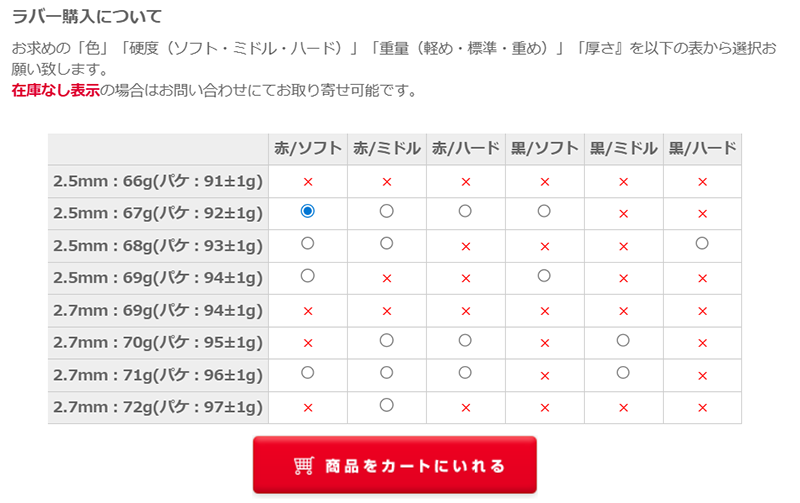The width and height of the screenshot is (800, 503).
Task: Select 黒/ハード radio for 2.5mm 68g
Action: tap(702, 243)
